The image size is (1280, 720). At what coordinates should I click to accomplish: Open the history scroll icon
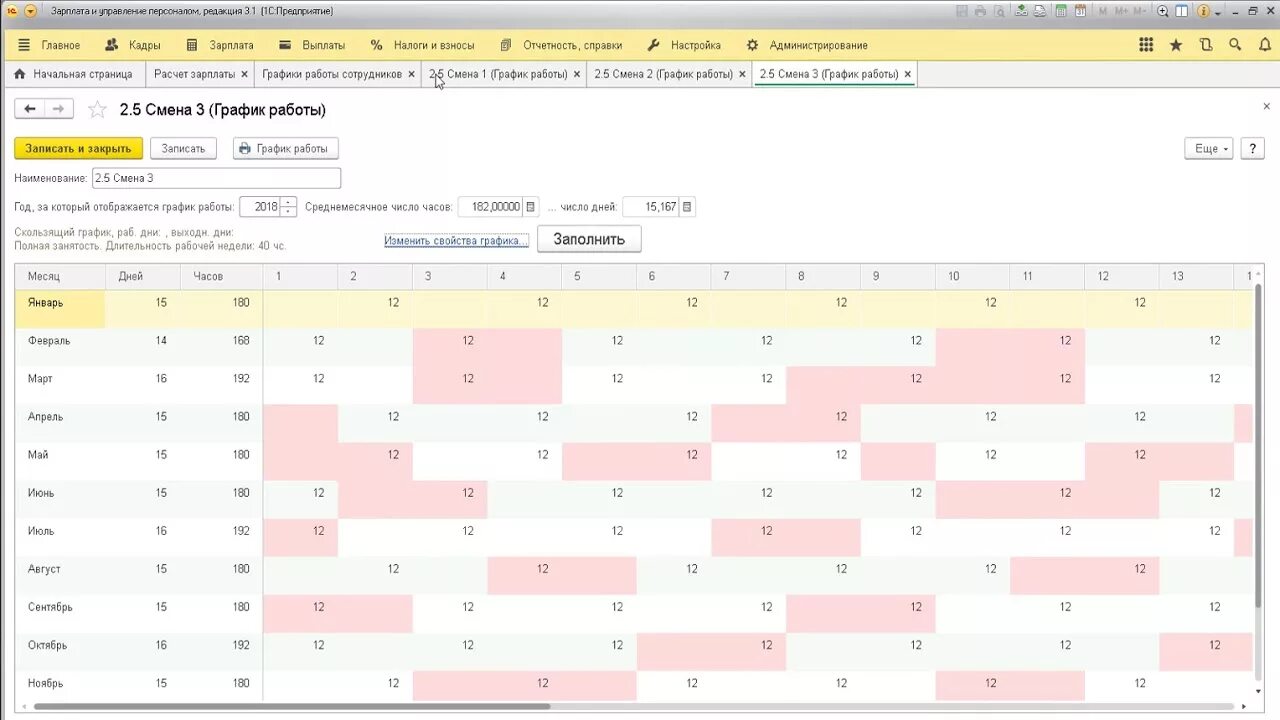[1206, 45]
